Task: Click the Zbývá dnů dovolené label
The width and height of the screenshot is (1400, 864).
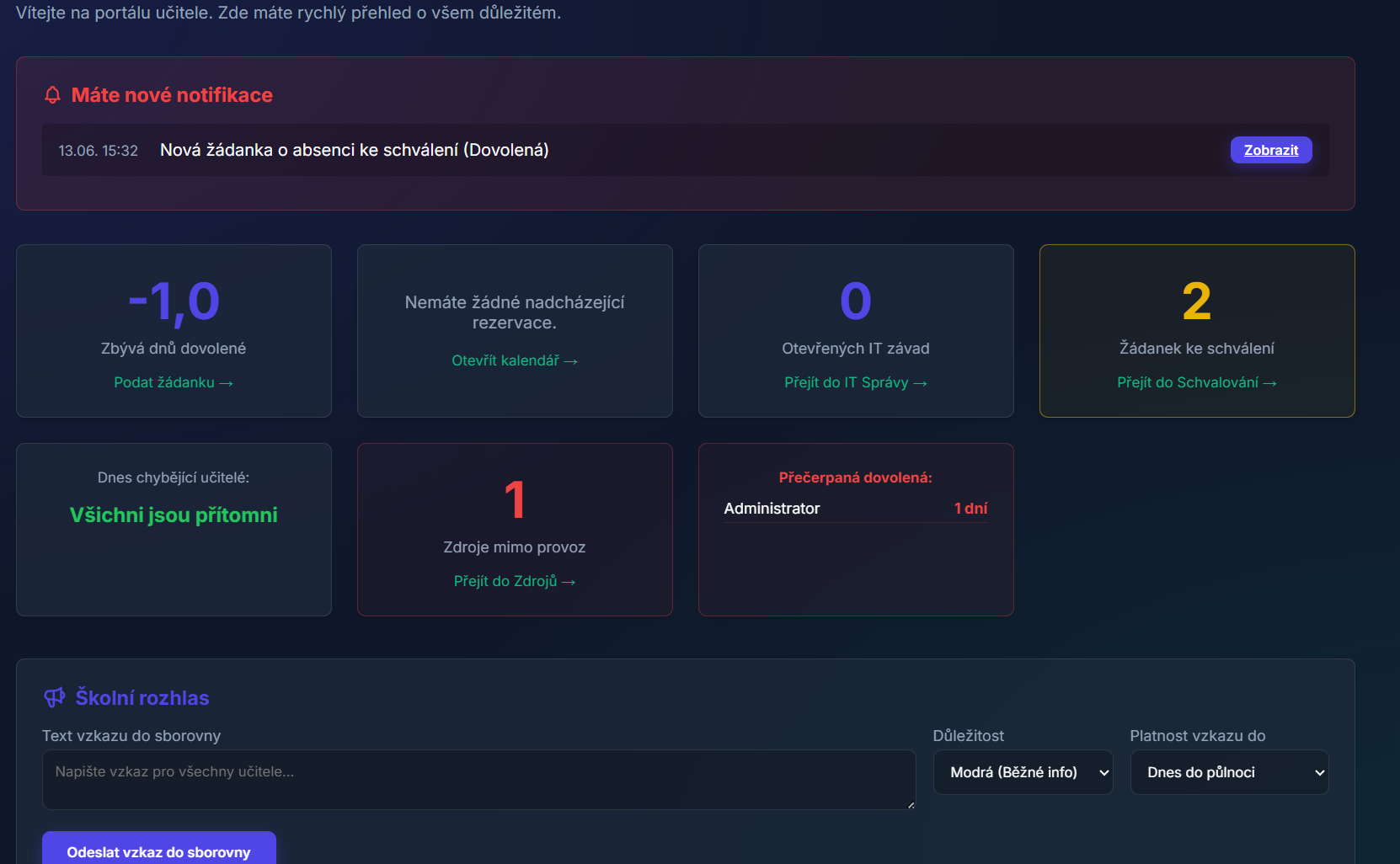Action: coord(174,349)
